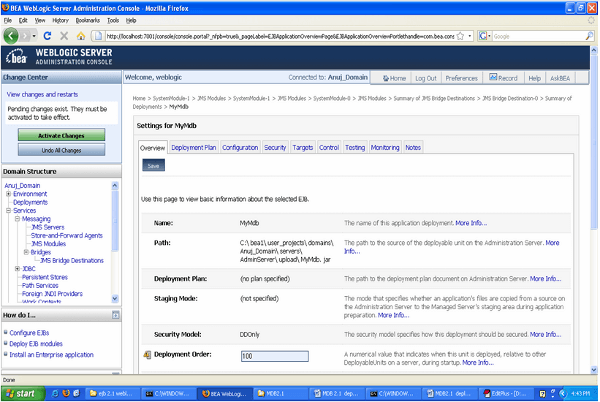Switch to the Security tab

click(x=275, y=148)
